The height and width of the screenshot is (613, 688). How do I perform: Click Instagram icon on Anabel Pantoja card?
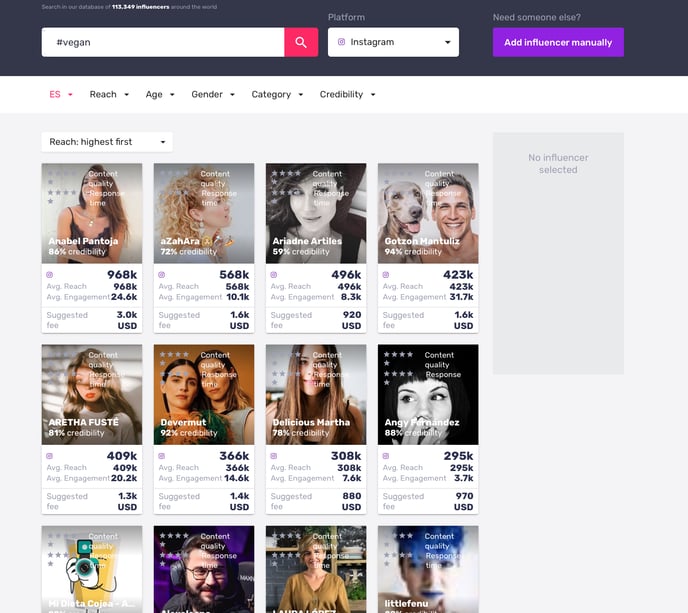tap(50, 275)
